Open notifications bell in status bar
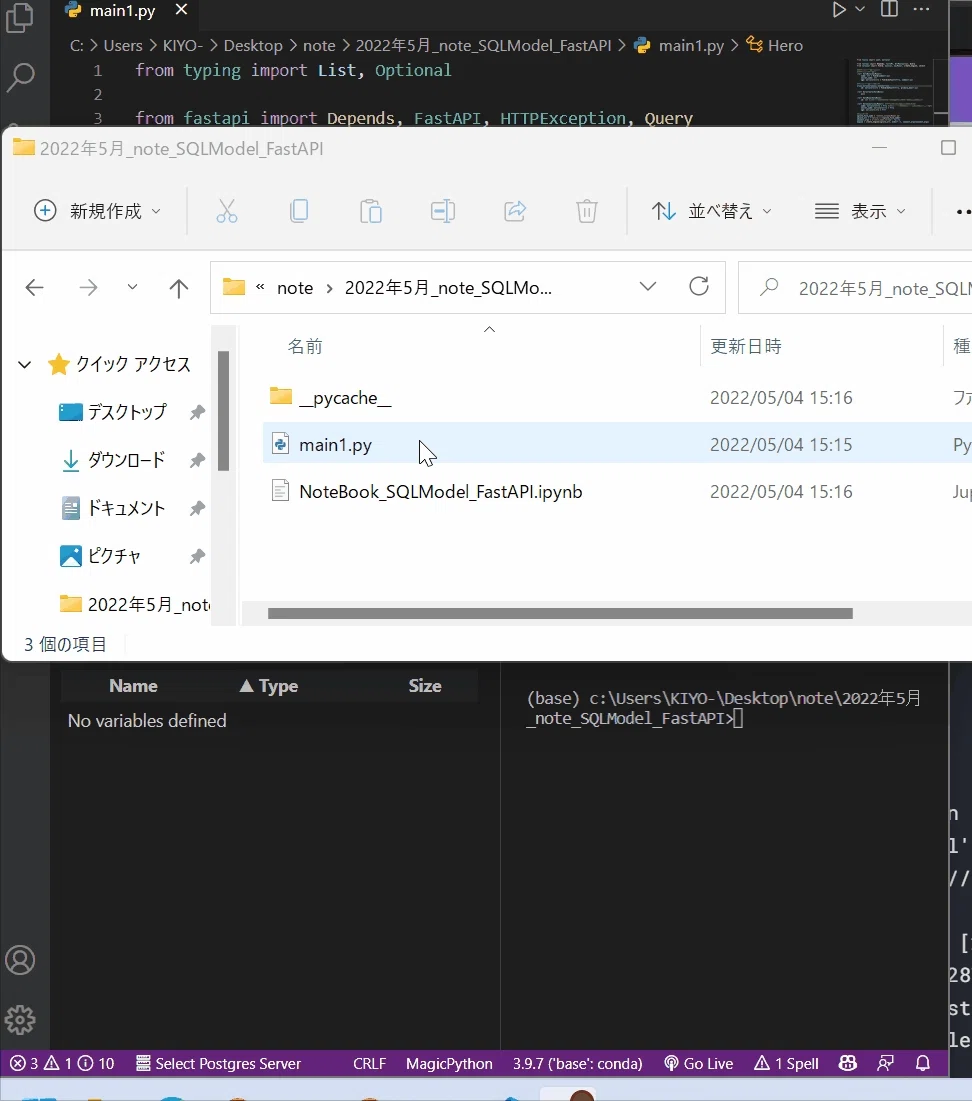The image size is (972, 1101). [923, 1063]
